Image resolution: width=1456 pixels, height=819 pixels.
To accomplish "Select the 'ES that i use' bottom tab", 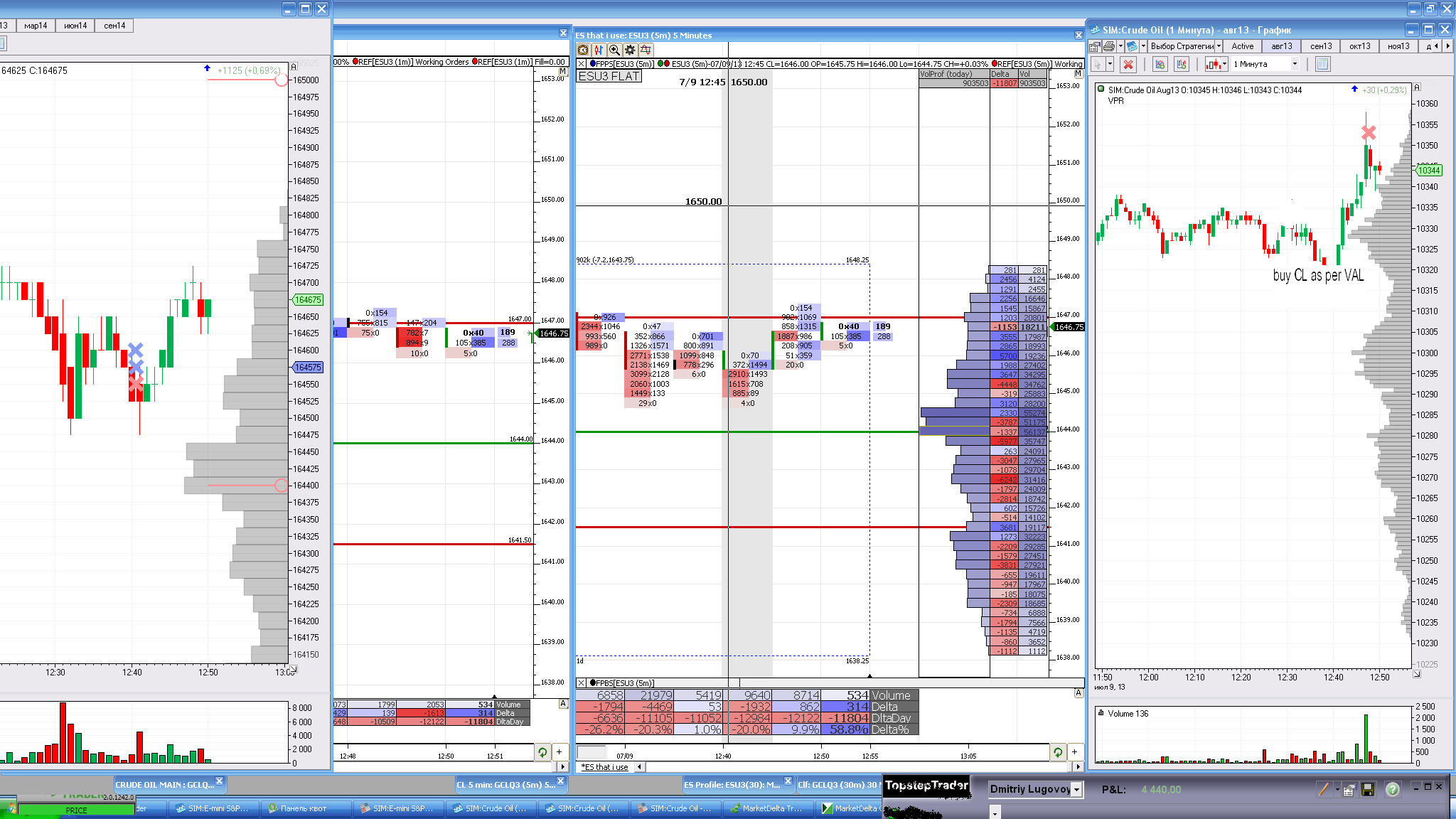I will (x=605, y=767).
